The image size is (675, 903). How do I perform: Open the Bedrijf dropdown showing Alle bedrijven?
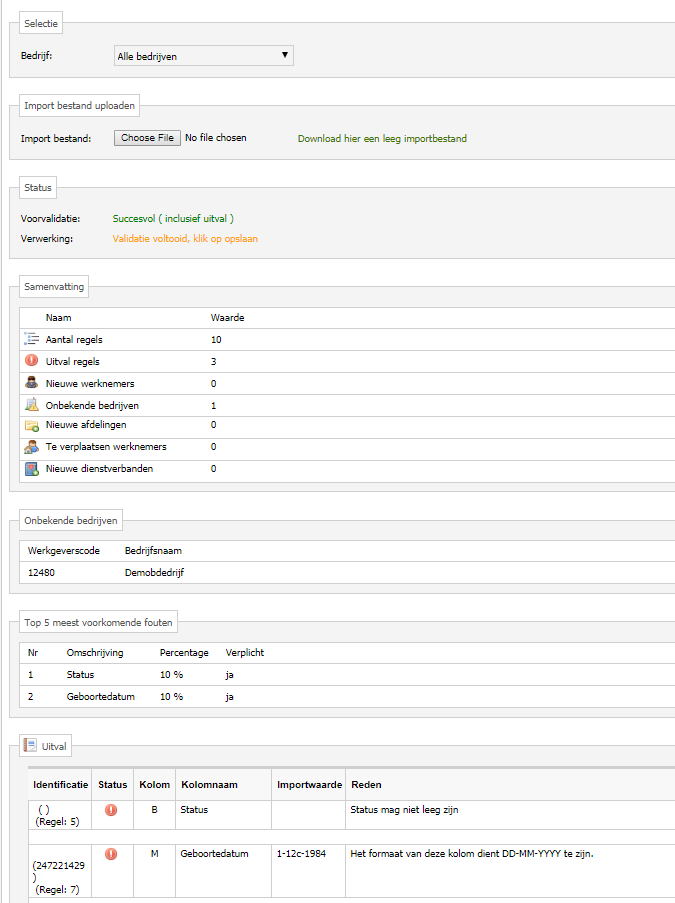click(x=203, y=57)
